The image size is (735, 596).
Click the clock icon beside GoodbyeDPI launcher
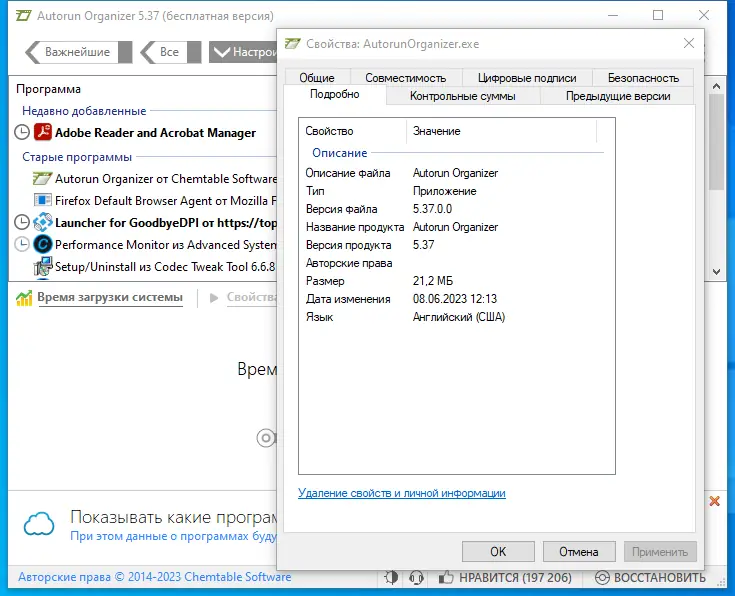pos(22,222)
